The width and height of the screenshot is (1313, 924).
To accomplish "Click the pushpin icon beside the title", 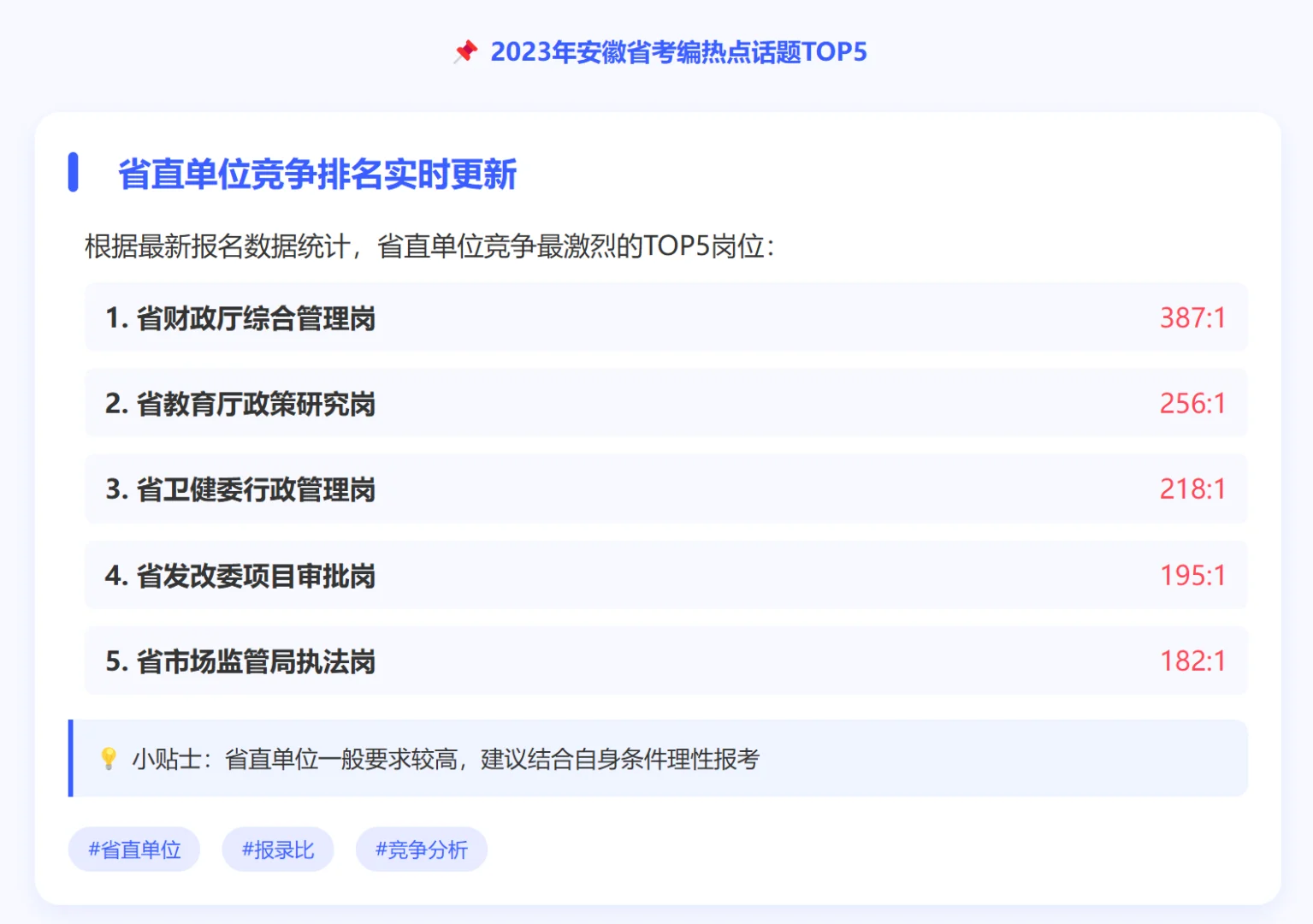I will 465,51.
